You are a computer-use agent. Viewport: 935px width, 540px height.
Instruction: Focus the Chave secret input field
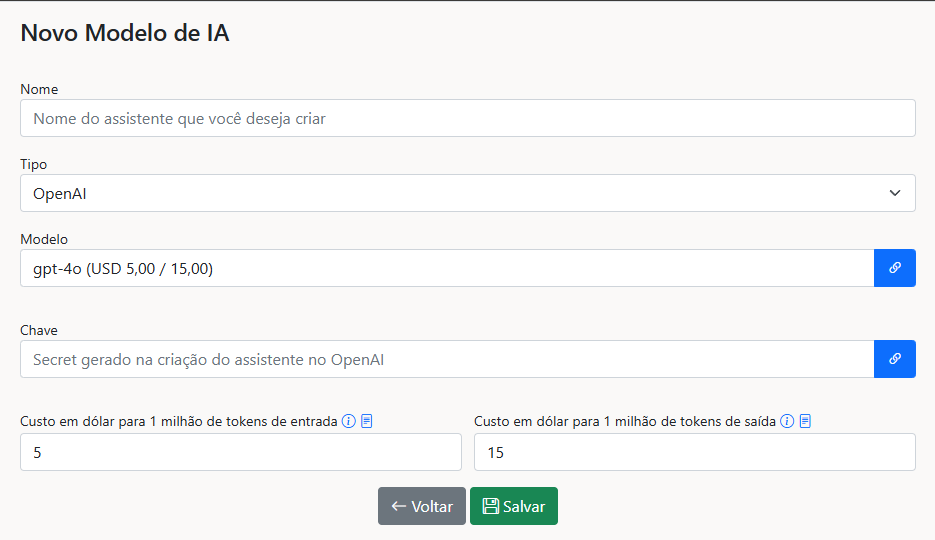(x=447, y=359)
